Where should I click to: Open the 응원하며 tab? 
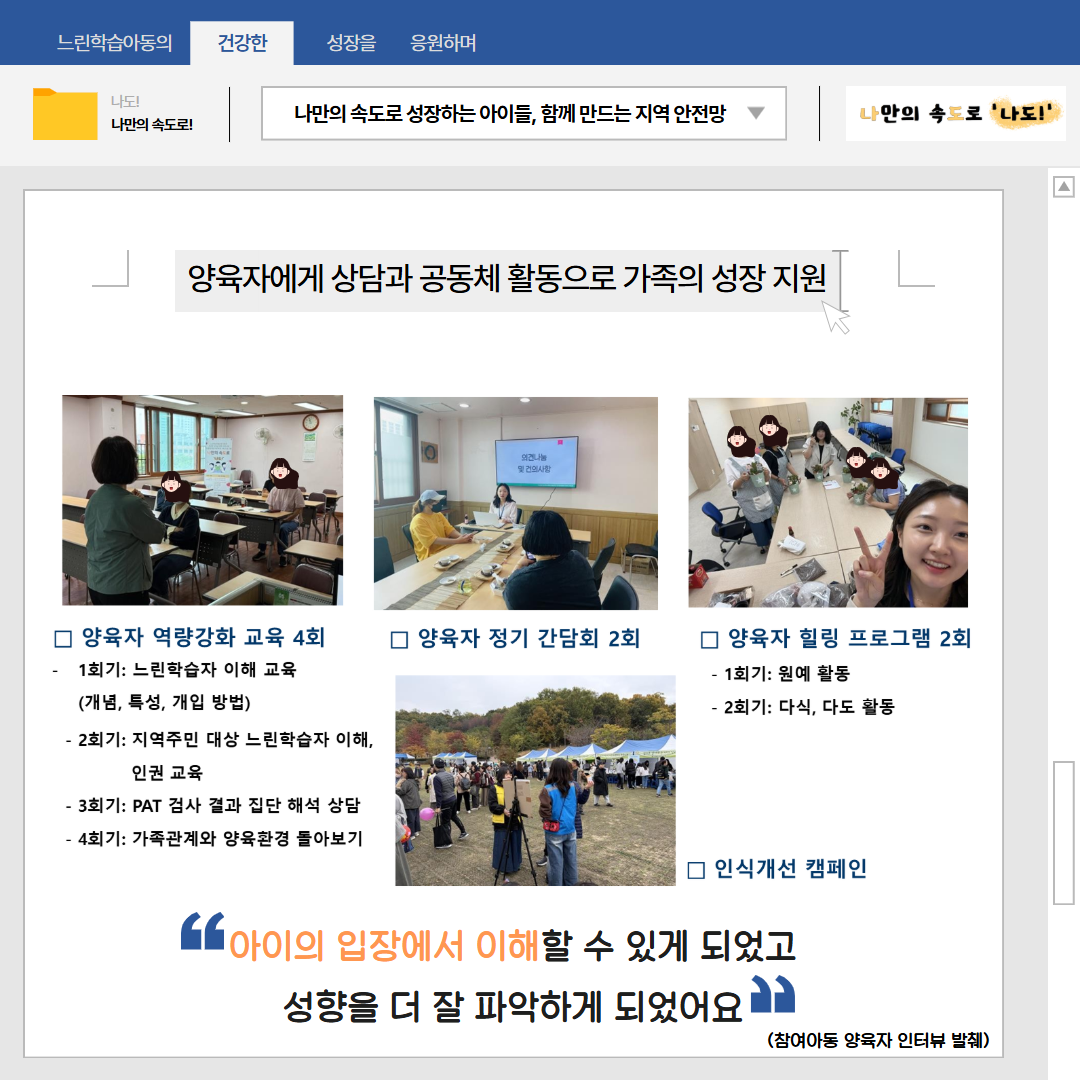(443, 43)
